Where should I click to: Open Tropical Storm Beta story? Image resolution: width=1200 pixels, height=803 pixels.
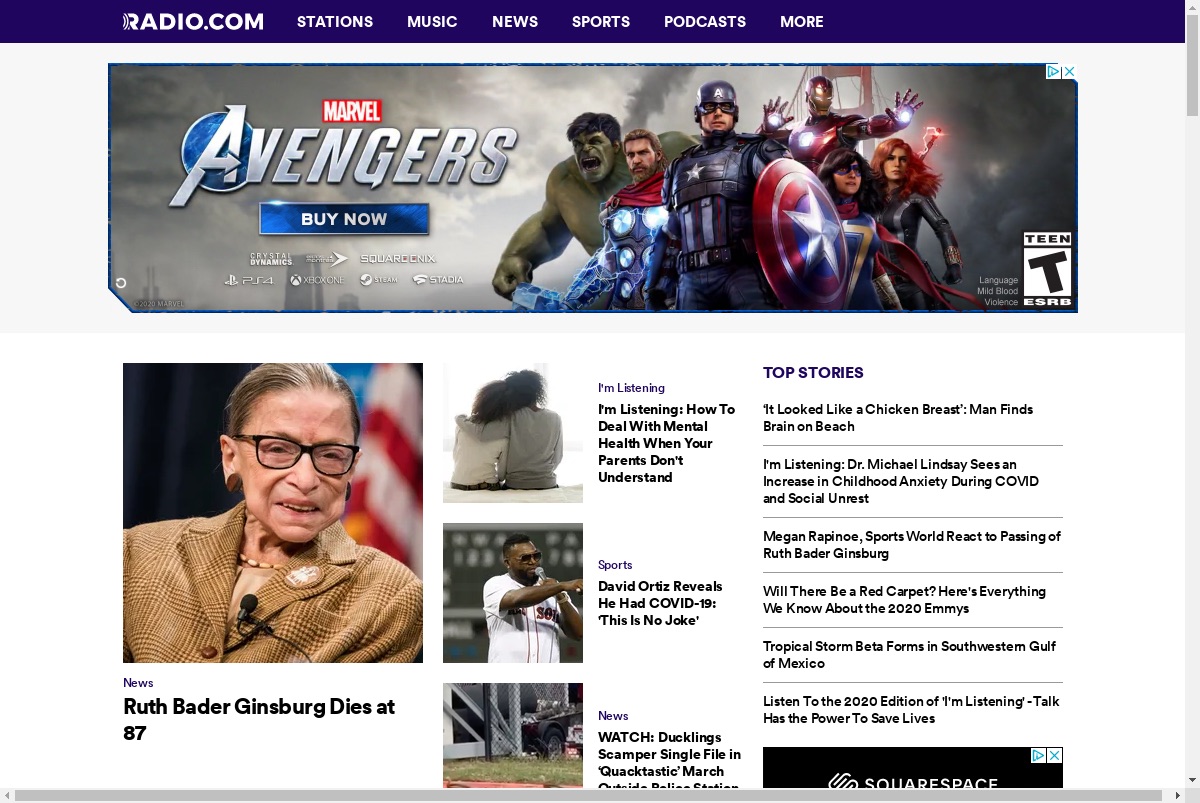click(x=909, y=654)
